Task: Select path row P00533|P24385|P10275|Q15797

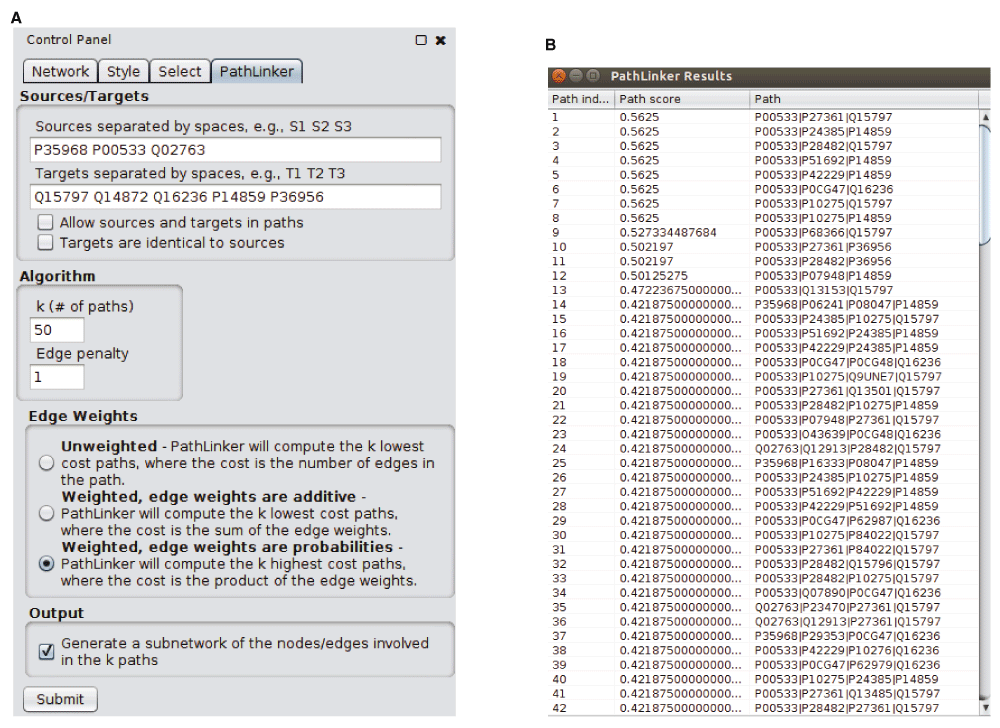Action: coord(763,319)
